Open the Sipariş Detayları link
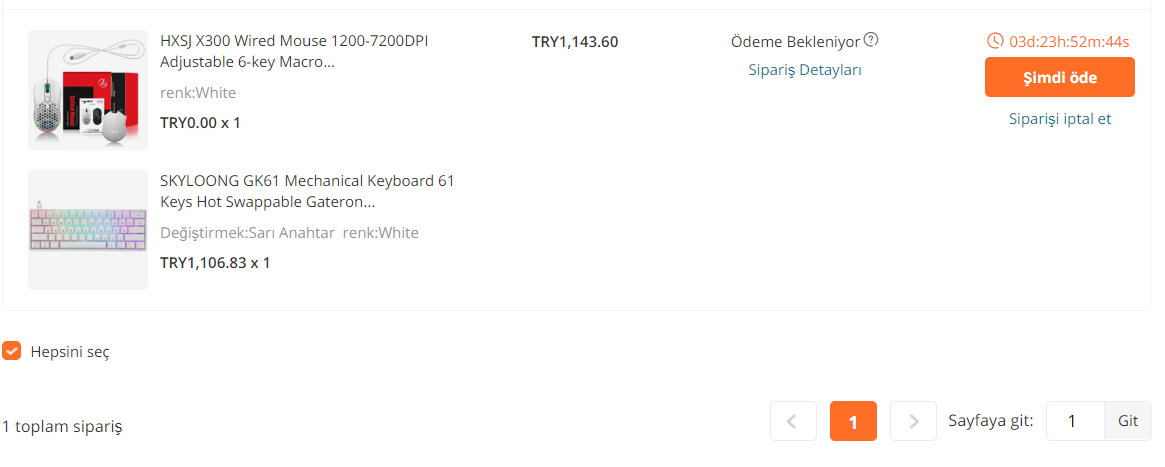The image size is (1165, 467). 804,70
